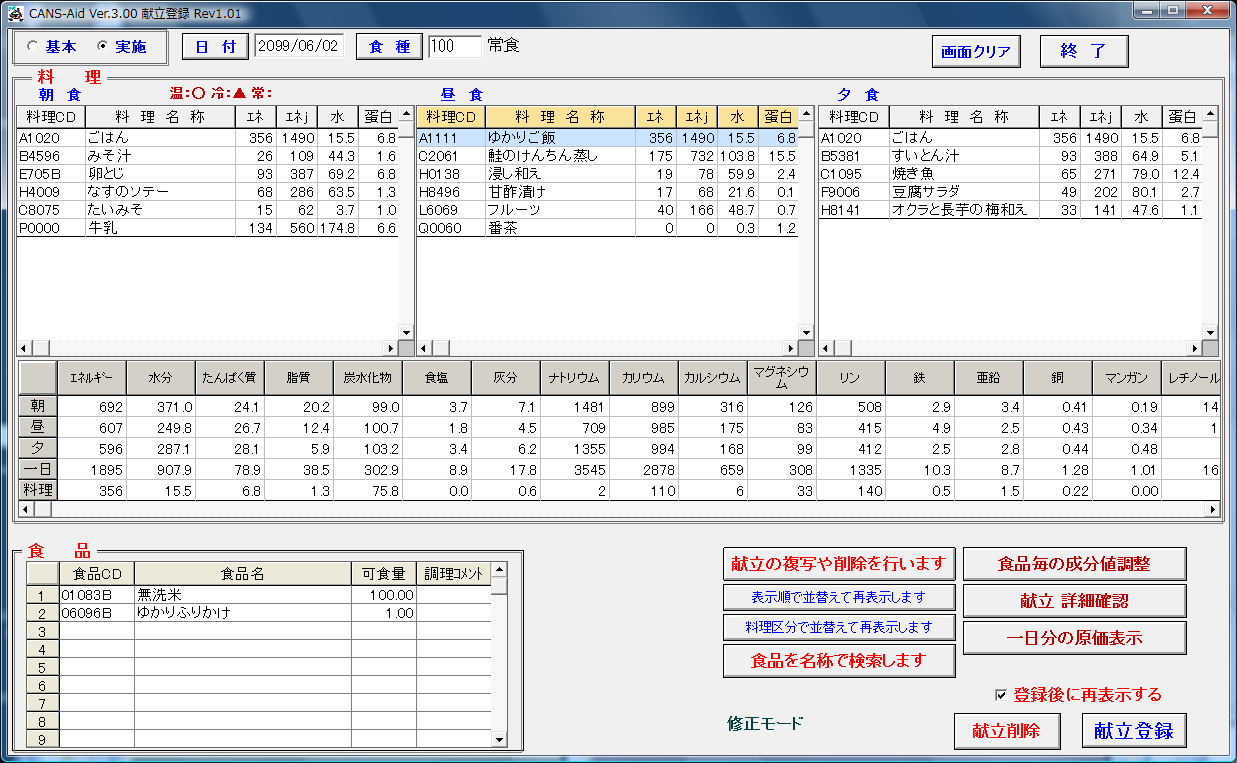
Task: Select the 実施 radio button
Action: [x=102, y=47]
